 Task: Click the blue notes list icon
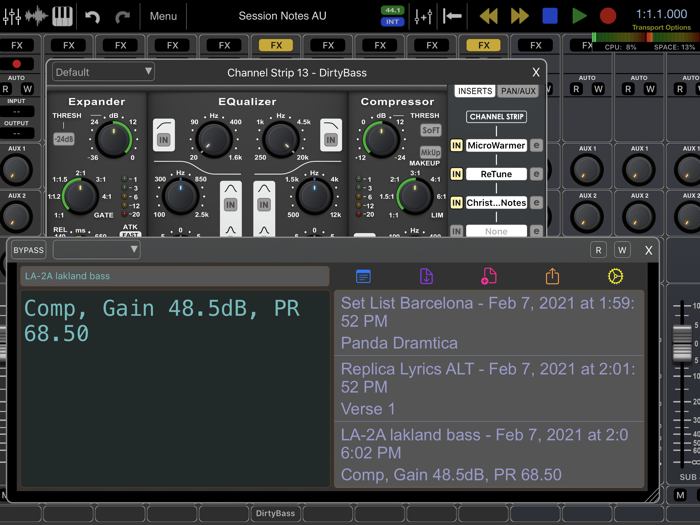click(x=363, y=276)
